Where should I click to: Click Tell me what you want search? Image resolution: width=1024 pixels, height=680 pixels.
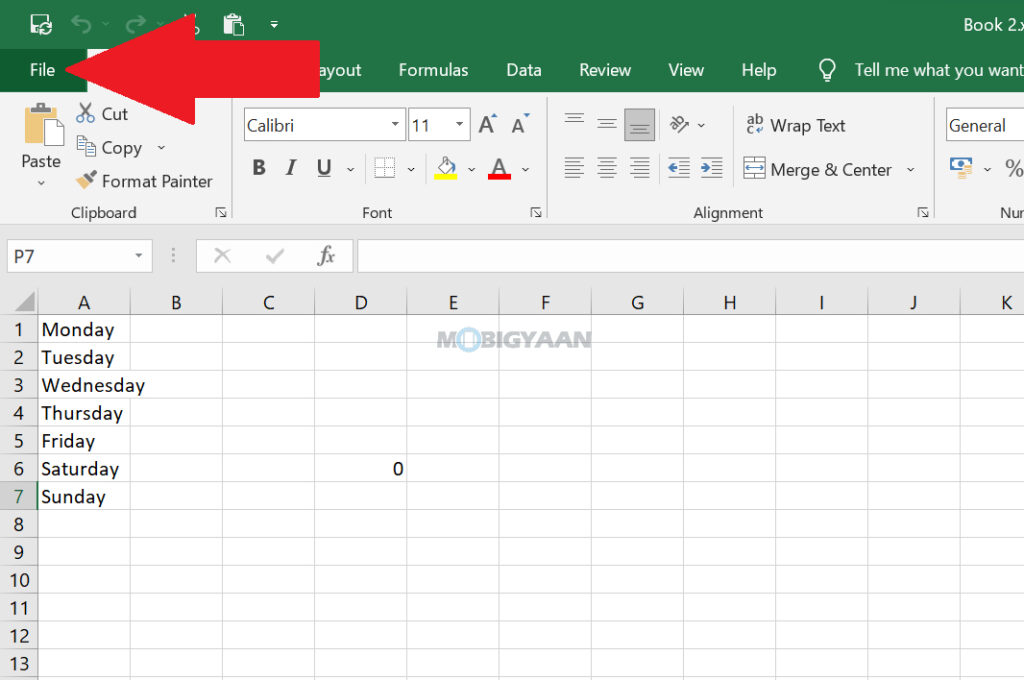935,70
